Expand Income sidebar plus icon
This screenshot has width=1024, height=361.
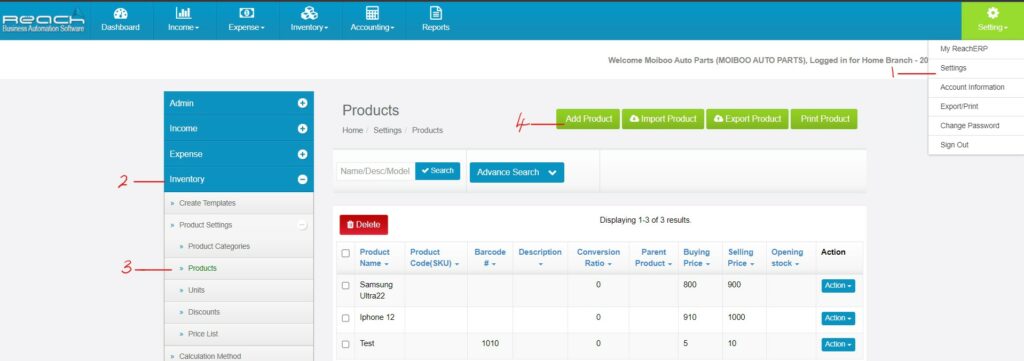(302, 129)
